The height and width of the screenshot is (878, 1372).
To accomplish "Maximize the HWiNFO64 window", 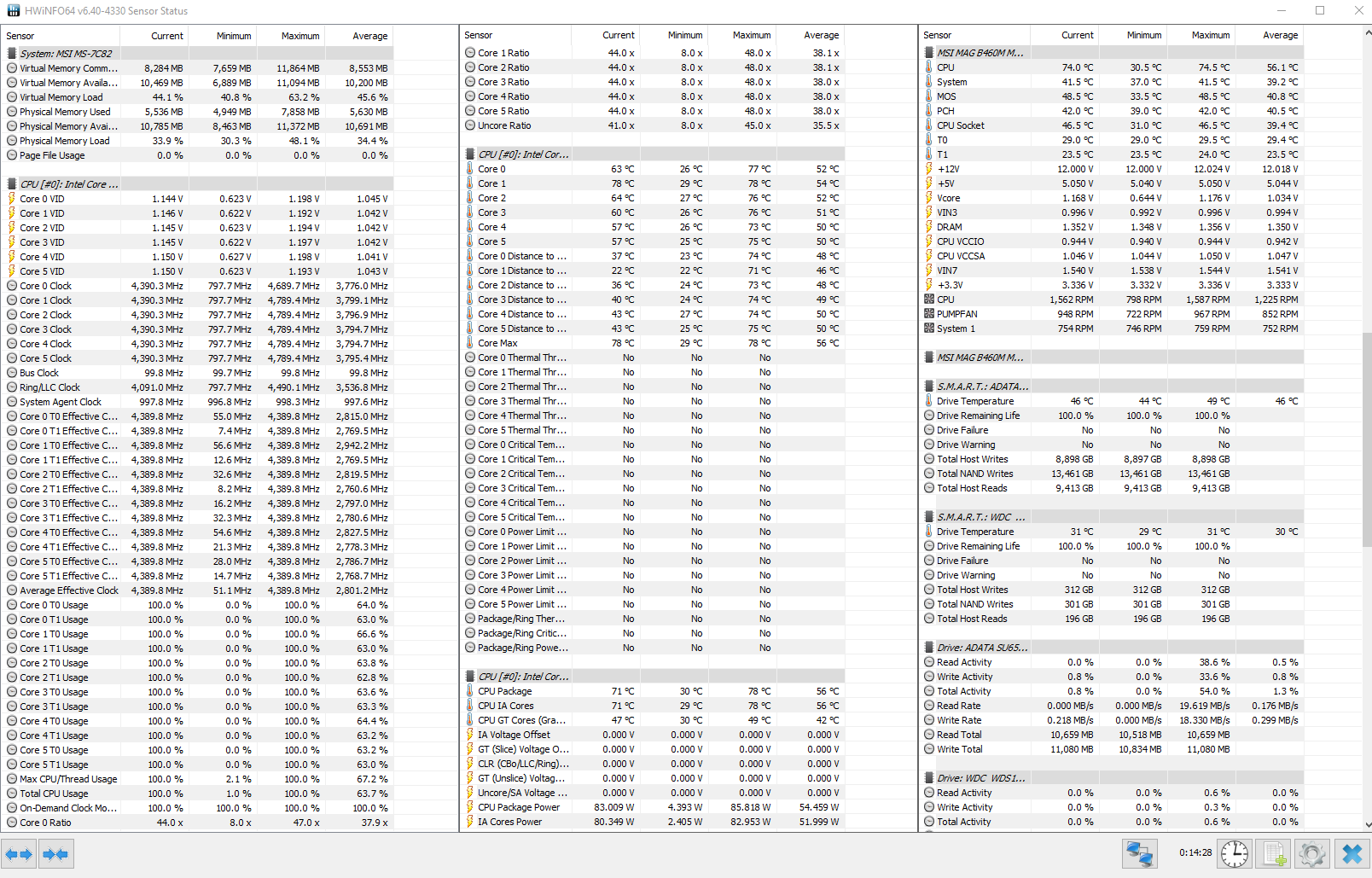I will click(1319, 11).
